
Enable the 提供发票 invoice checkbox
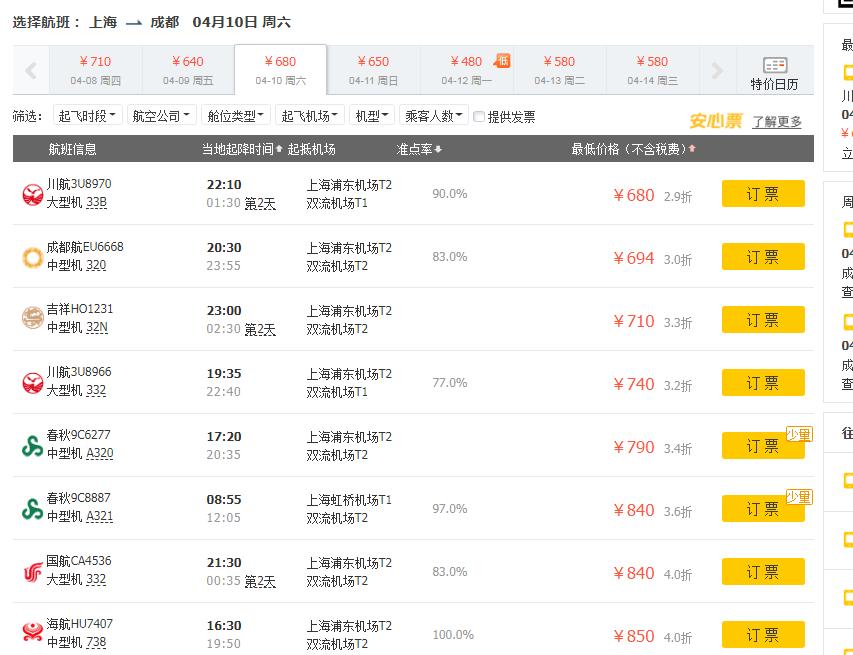479,115
